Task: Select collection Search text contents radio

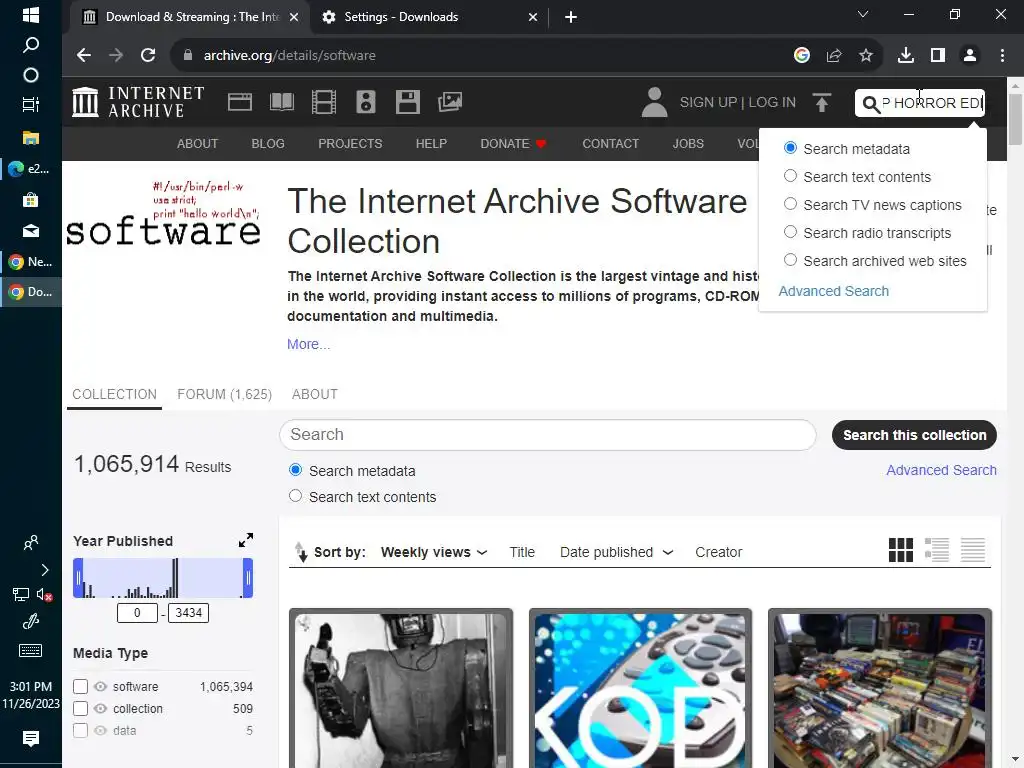Action: click(295, 496)
